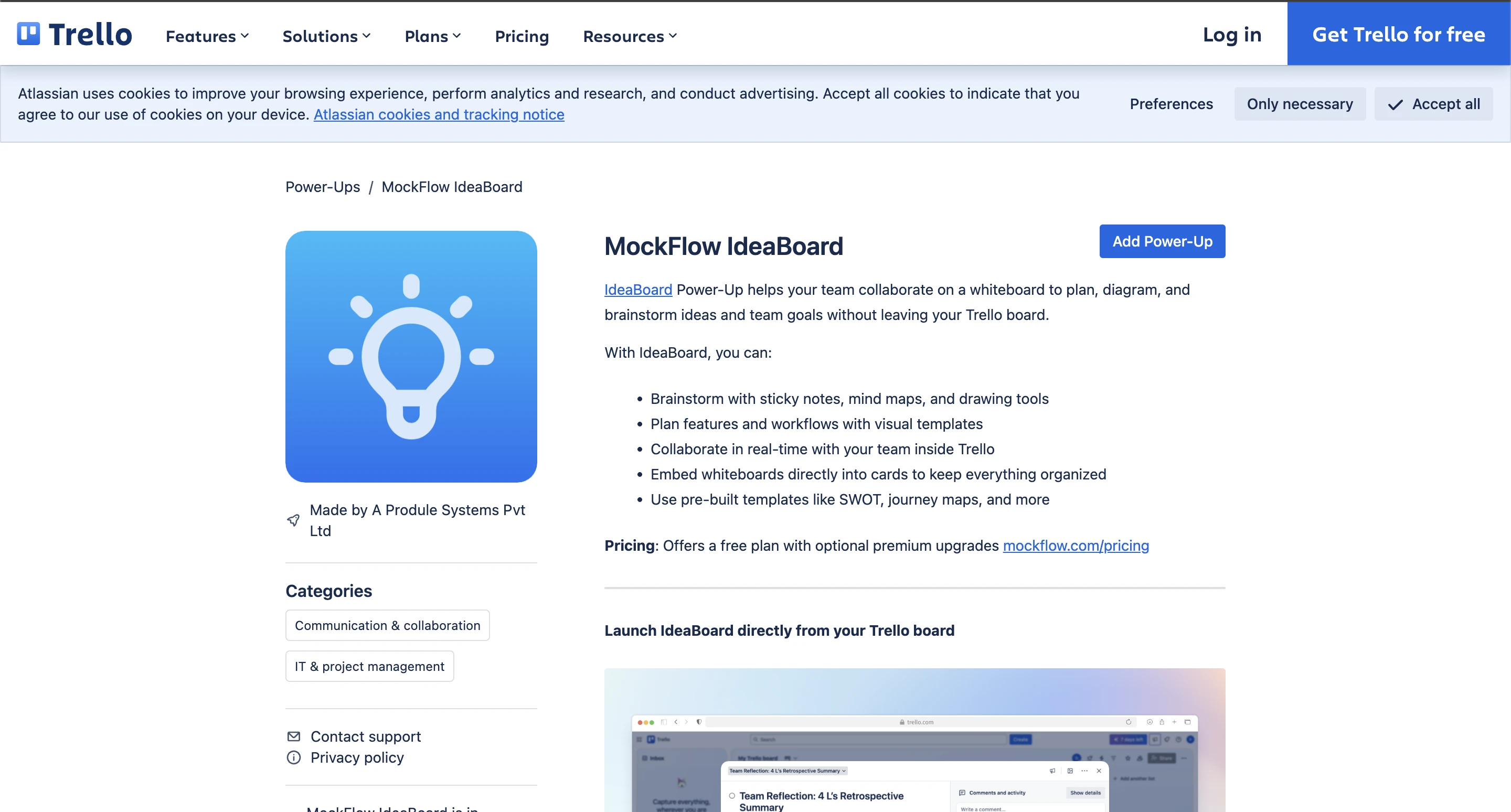This screenshot has width=1511, height=812.
Task: Expand the Features menu
Action: (x=208, y=36)
